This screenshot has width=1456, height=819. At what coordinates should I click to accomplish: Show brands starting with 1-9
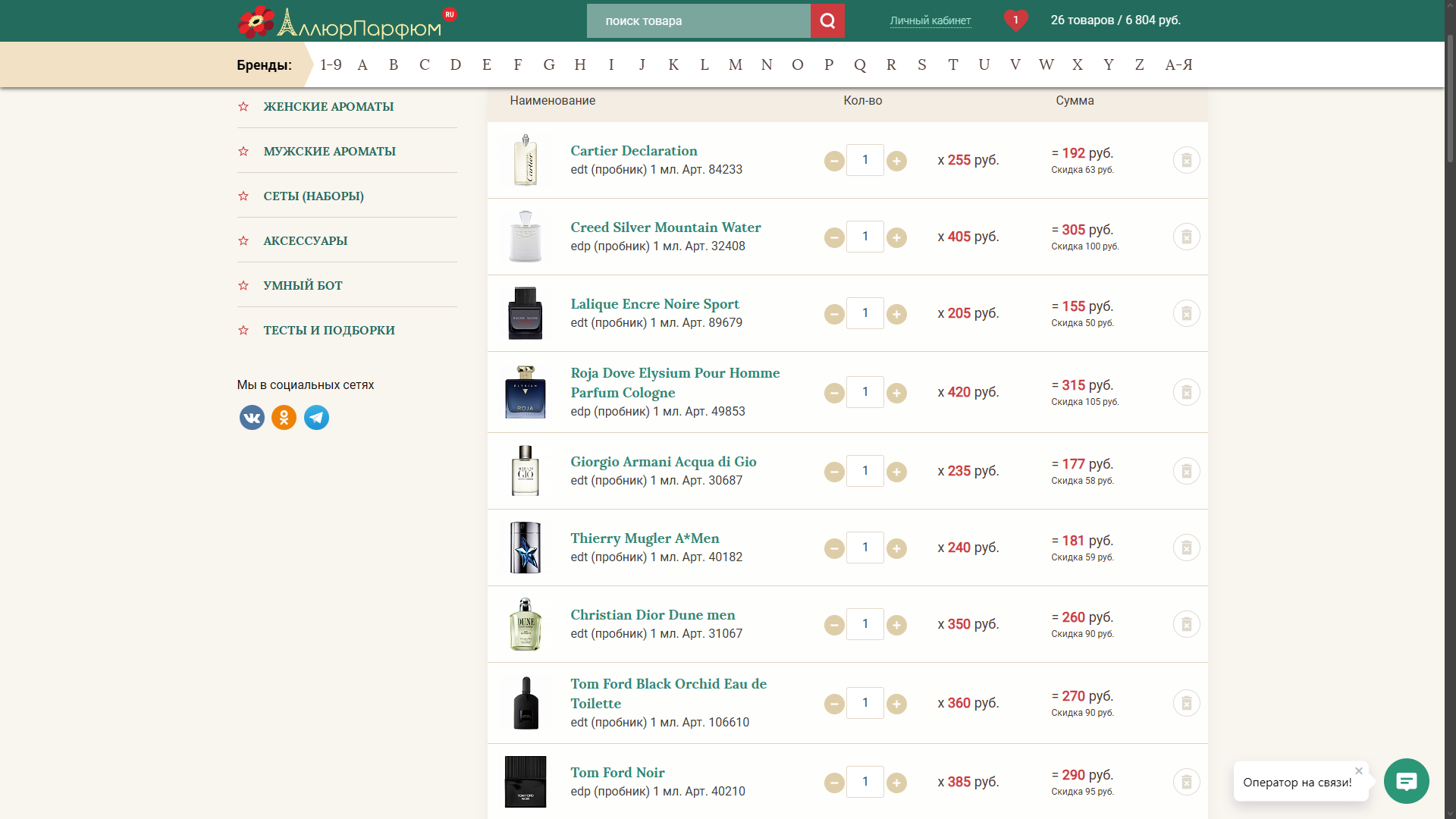[331, 64]
